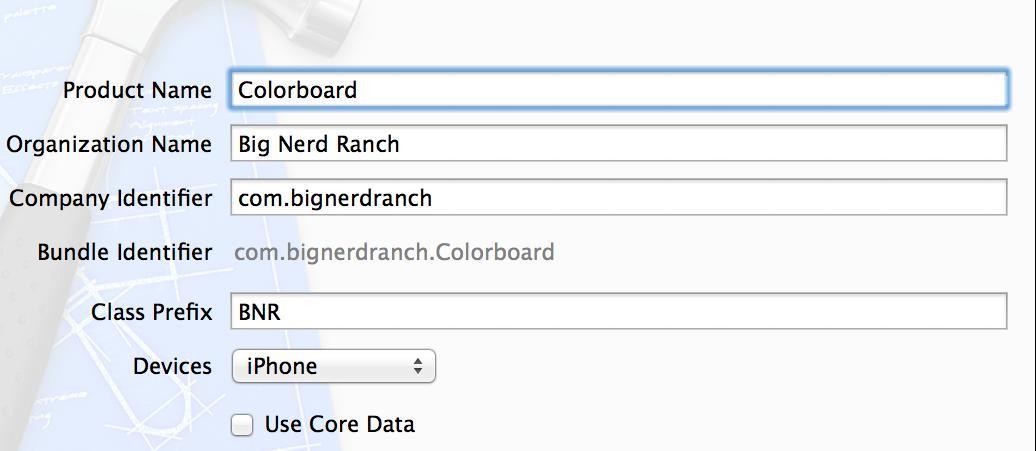Click the "Class Prefix" label
This screenshot has width=1036, height=451.
(152, 312)
